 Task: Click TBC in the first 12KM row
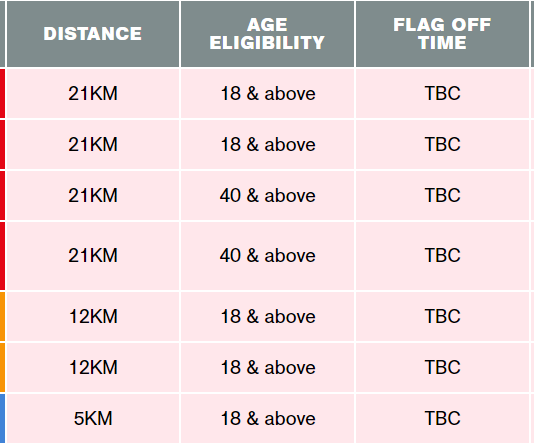[442, 316]
